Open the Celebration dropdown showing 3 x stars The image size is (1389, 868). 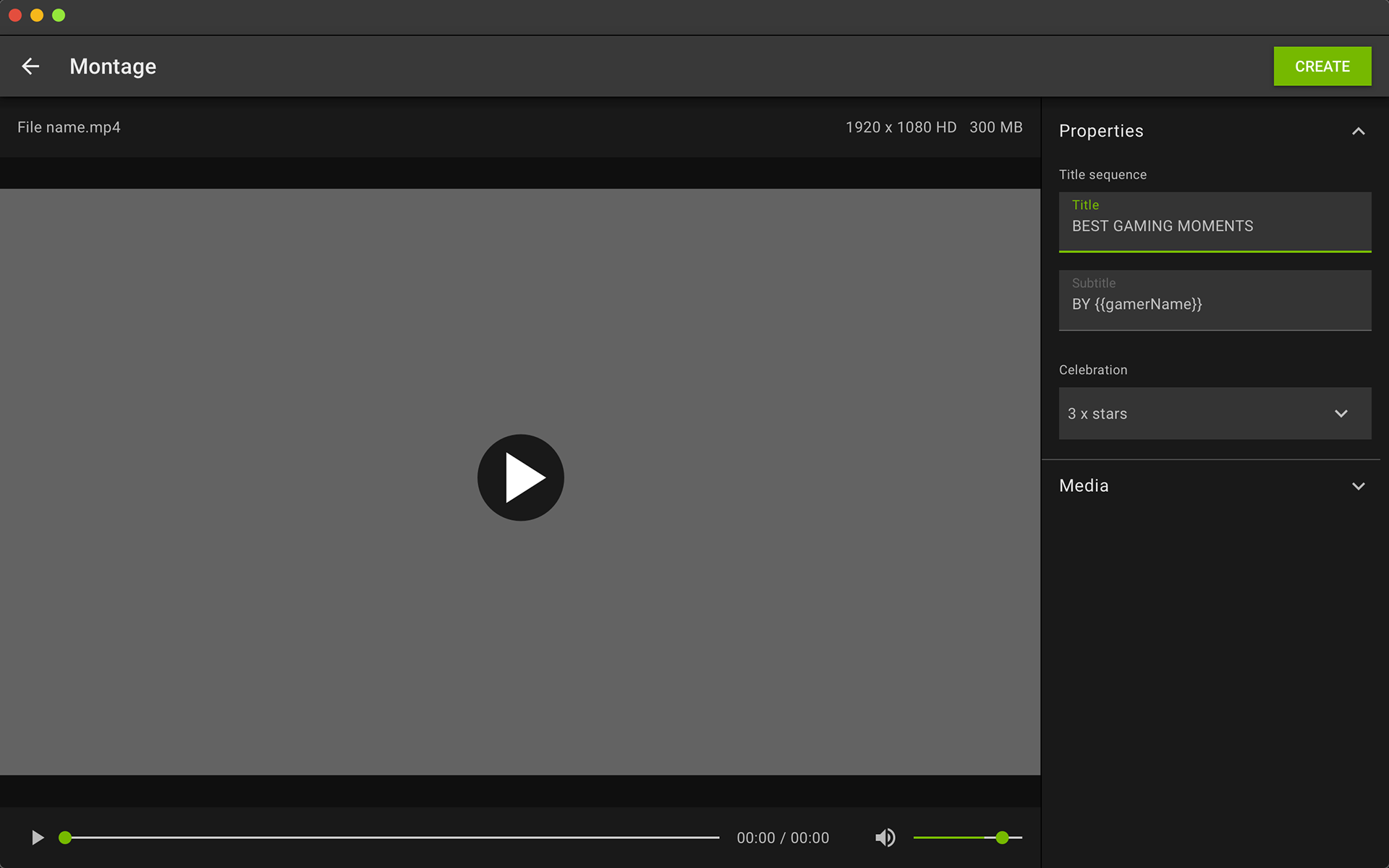[1215, 413]
